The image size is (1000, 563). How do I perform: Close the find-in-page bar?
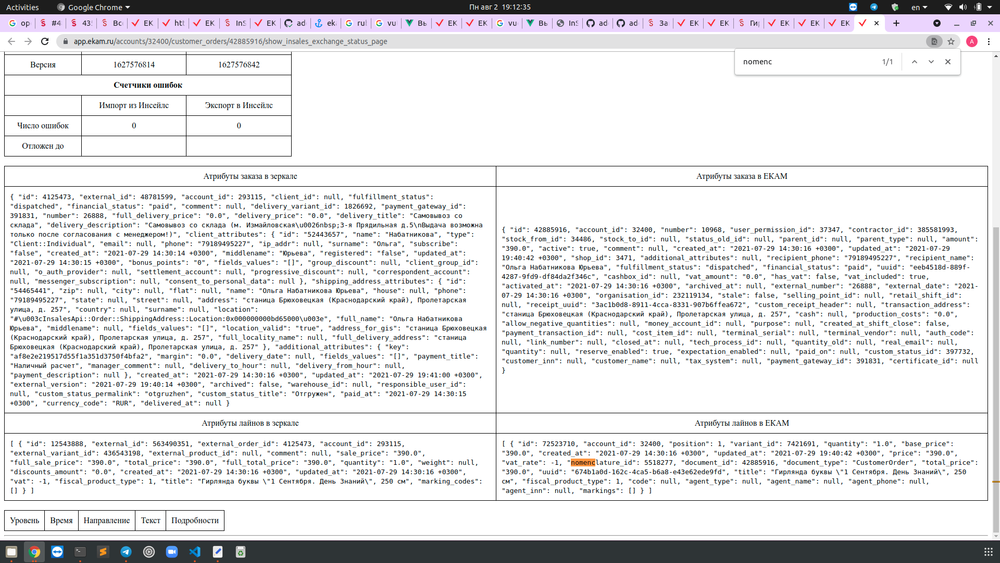(949, 62)
